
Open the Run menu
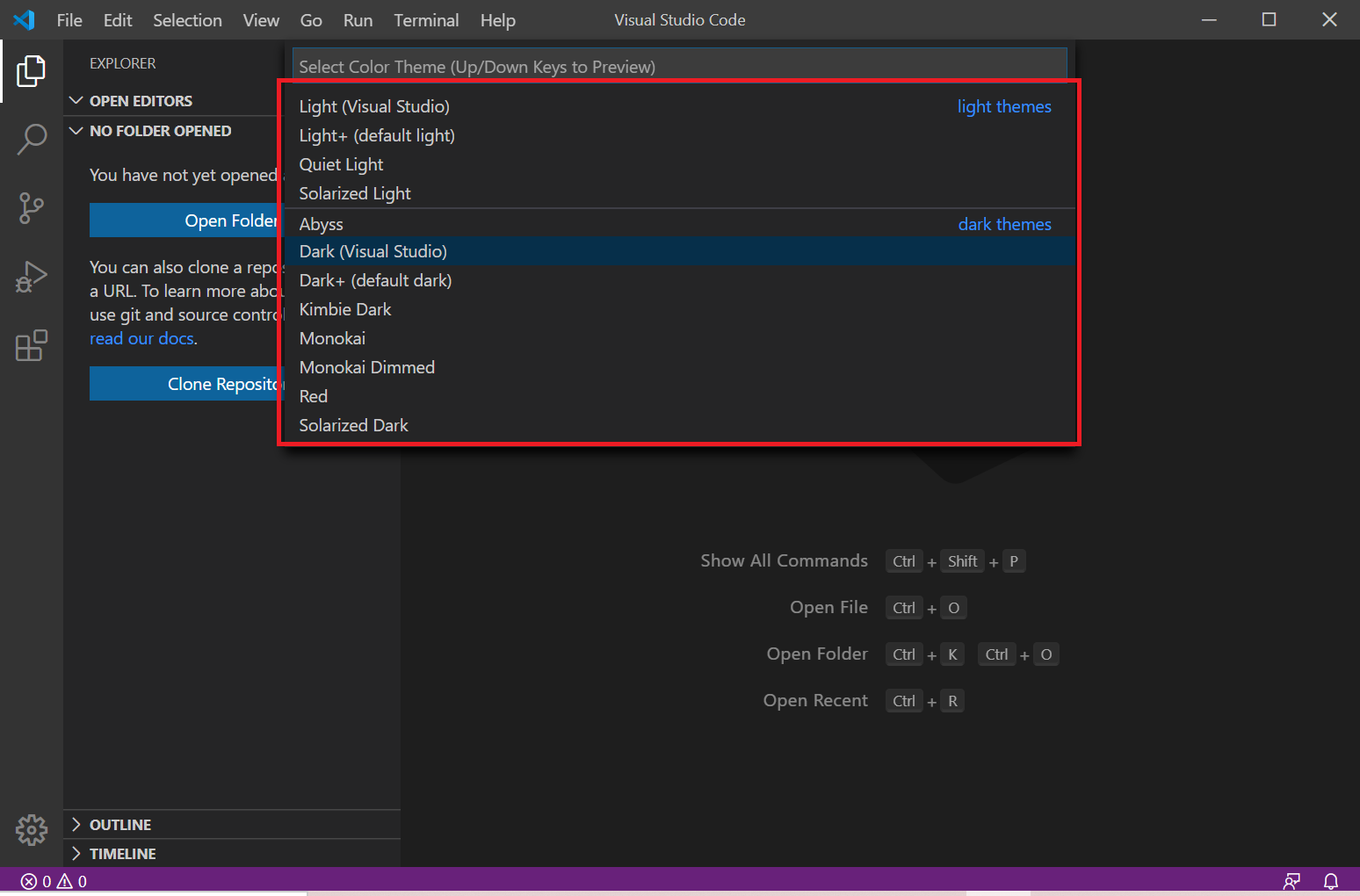pyautogui.click(x=358, y=20)
